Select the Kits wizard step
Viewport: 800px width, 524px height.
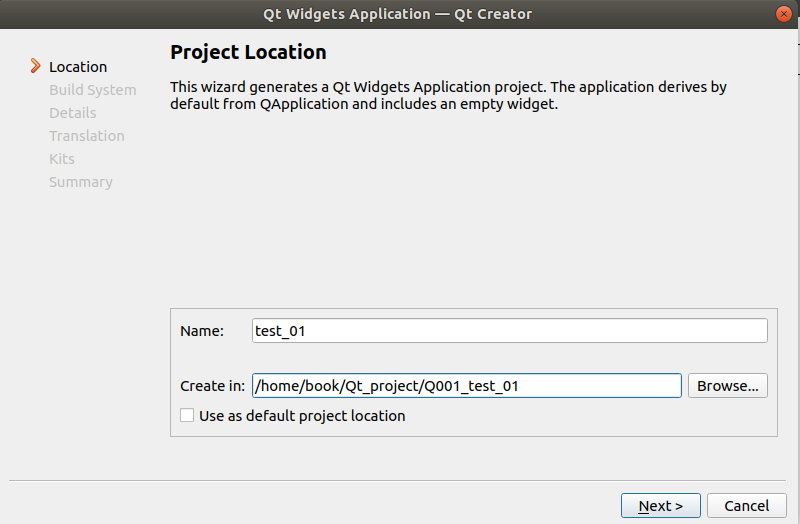[62, 159]
